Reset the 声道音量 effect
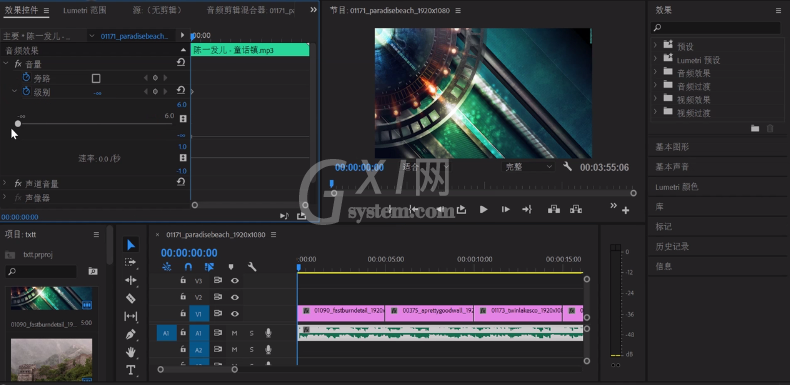Screen dimensions: 790x385 coord(181,182)
